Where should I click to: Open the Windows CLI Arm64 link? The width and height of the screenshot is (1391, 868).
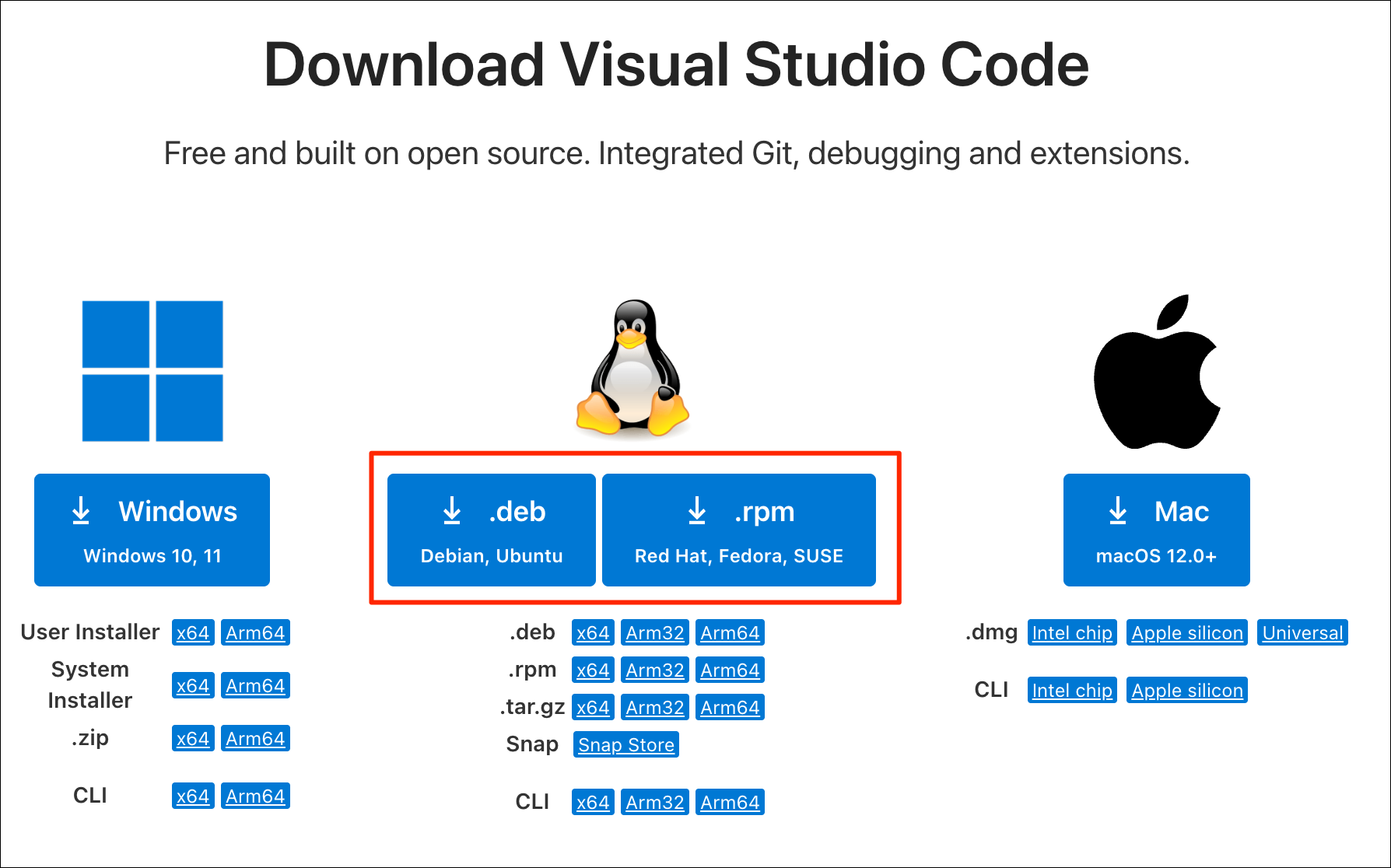pos(255,796)
